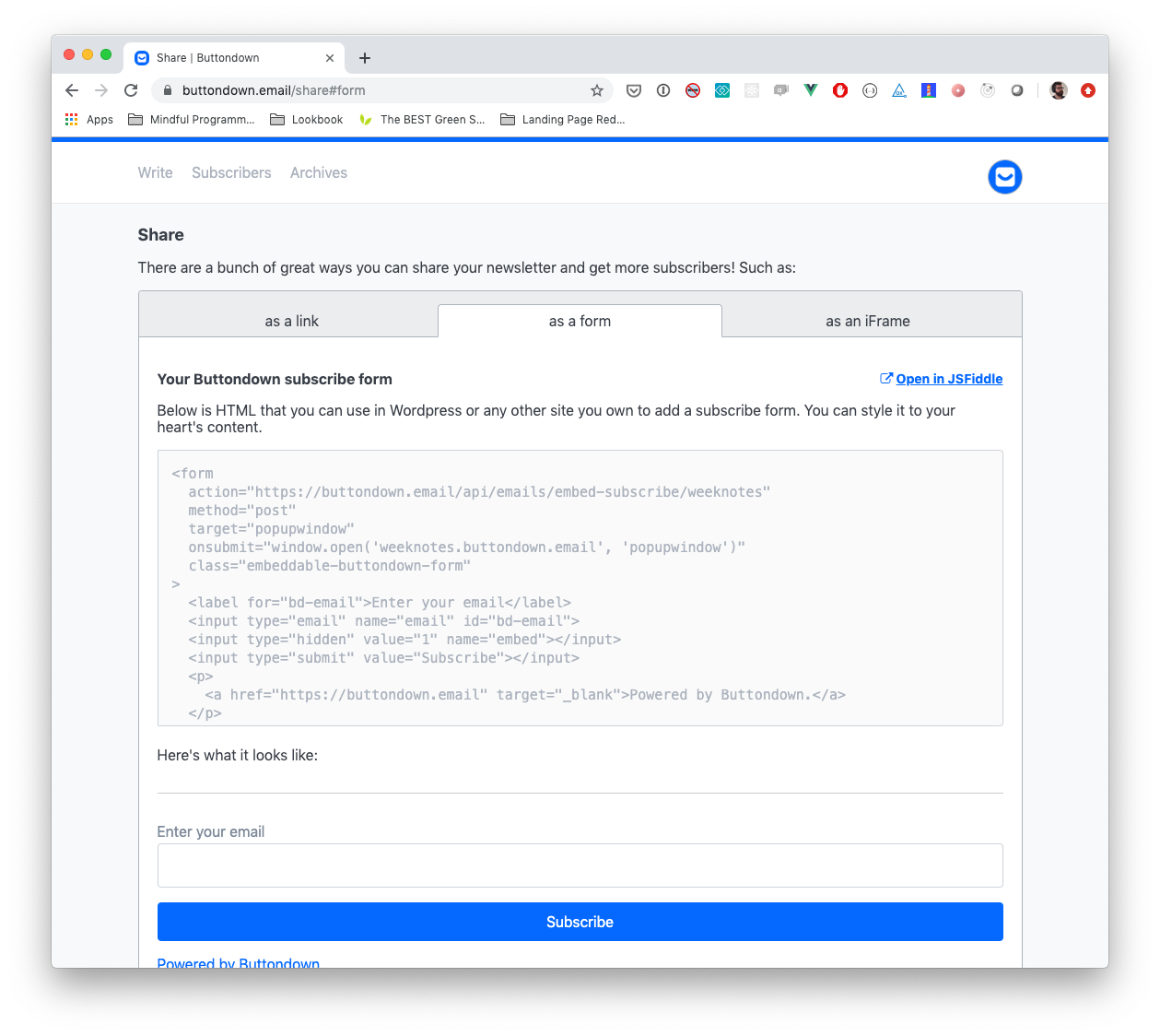This screenshot has height=1036, width=1160.
Task: Click the Enter your email input field
Action: (580, 865)
